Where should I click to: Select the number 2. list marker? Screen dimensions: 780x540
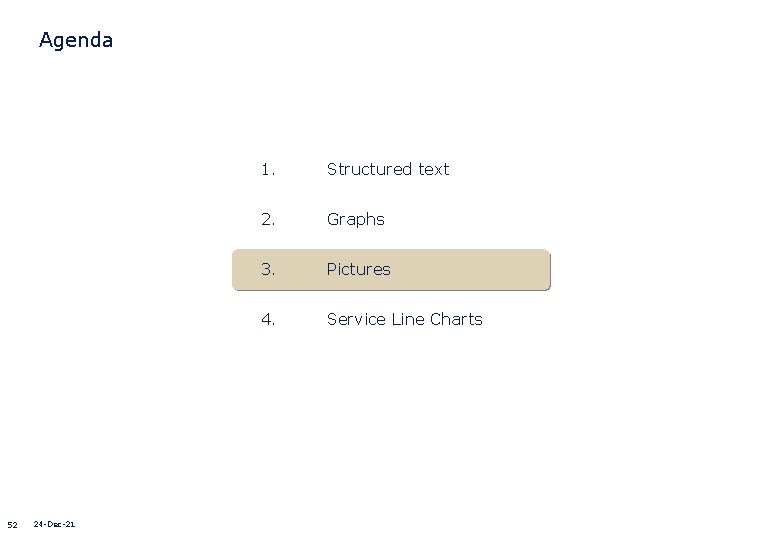tap(267, 219)
